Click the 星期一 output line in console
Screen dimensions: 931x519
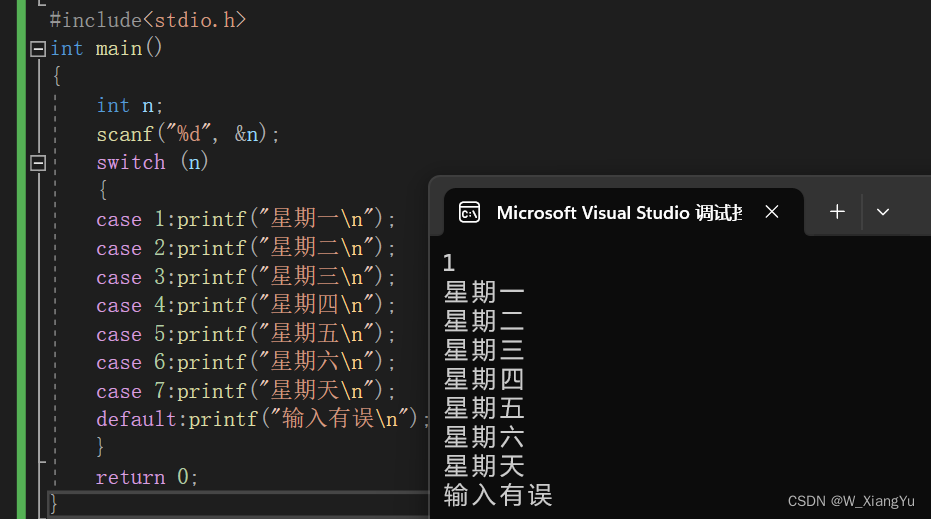(484, 292)
